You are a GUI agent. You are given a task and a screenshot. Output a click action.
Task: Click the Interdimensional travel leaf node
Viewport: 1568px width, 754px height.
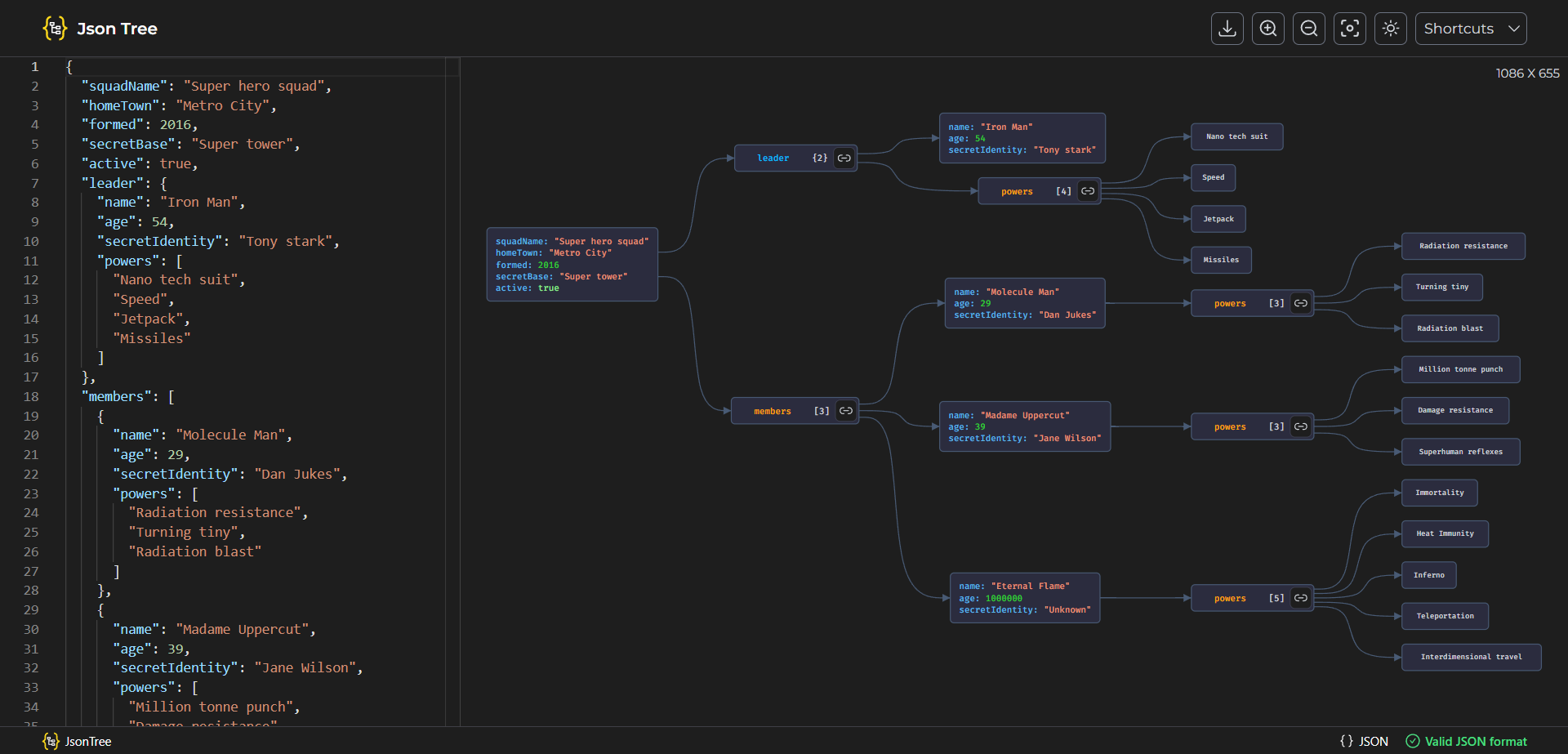click(1471, 657)
